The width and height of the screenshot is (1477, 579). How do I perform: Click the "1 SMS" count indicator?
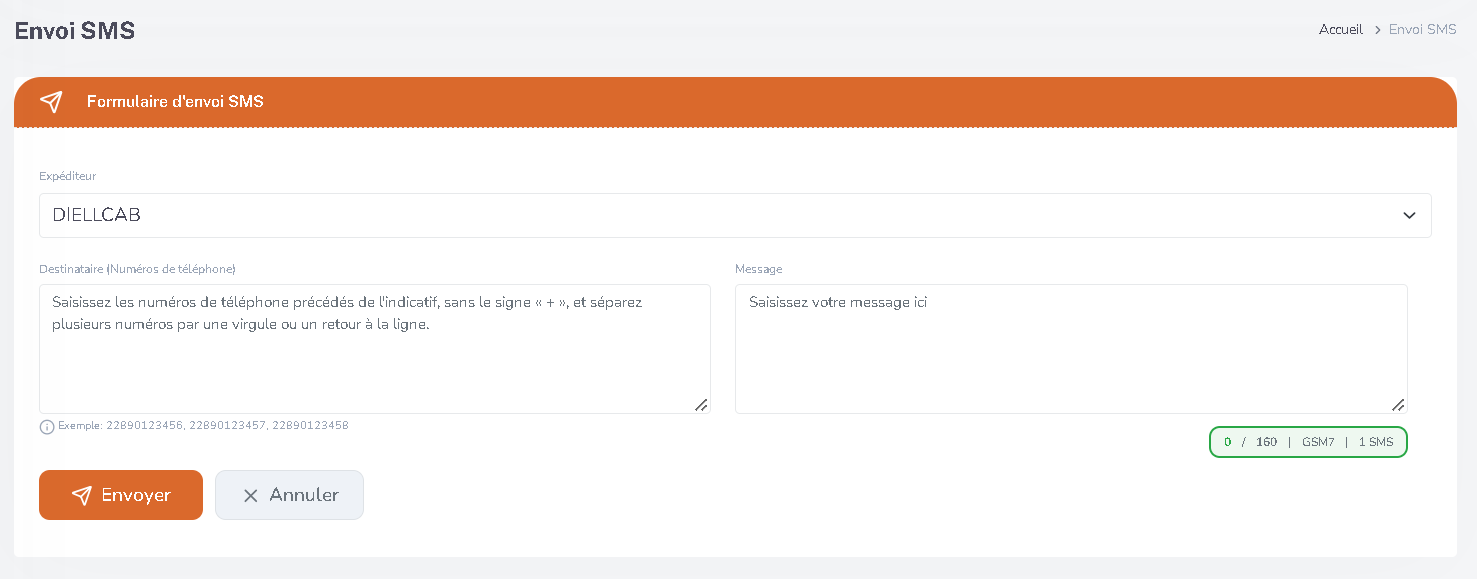1376,442
